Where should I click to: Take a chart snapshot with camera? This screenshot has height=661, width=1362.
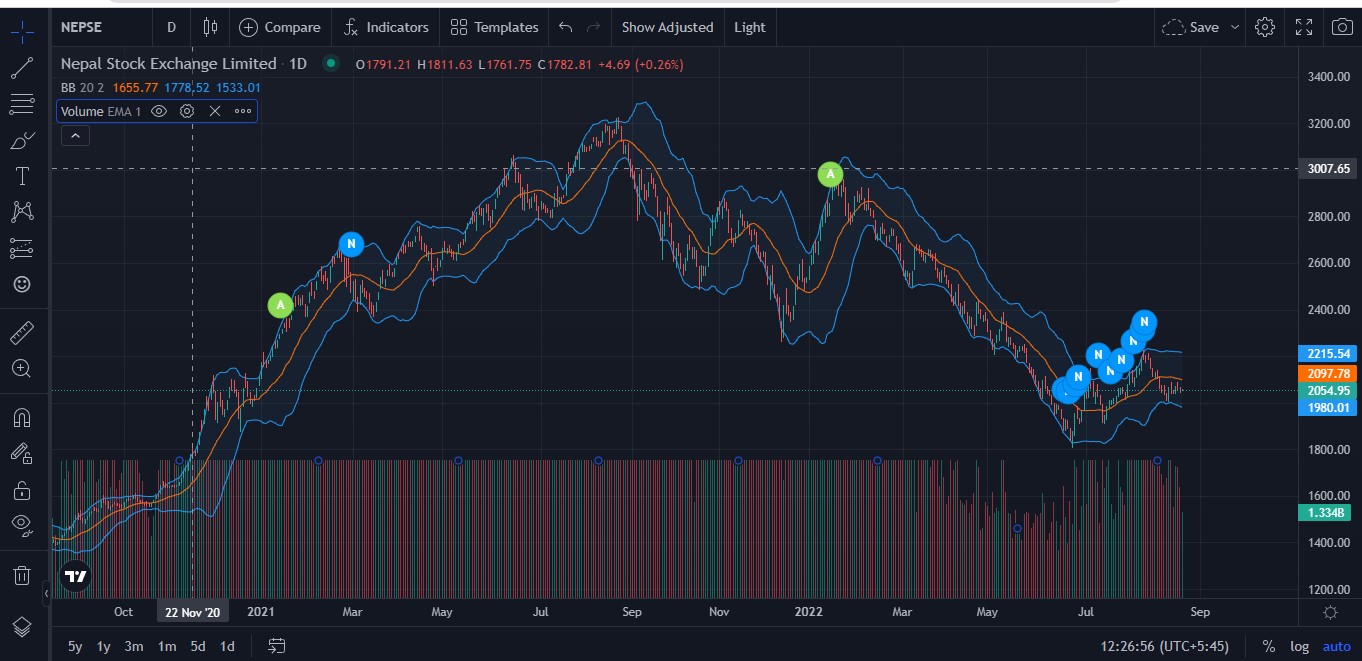coord(1341,27)
